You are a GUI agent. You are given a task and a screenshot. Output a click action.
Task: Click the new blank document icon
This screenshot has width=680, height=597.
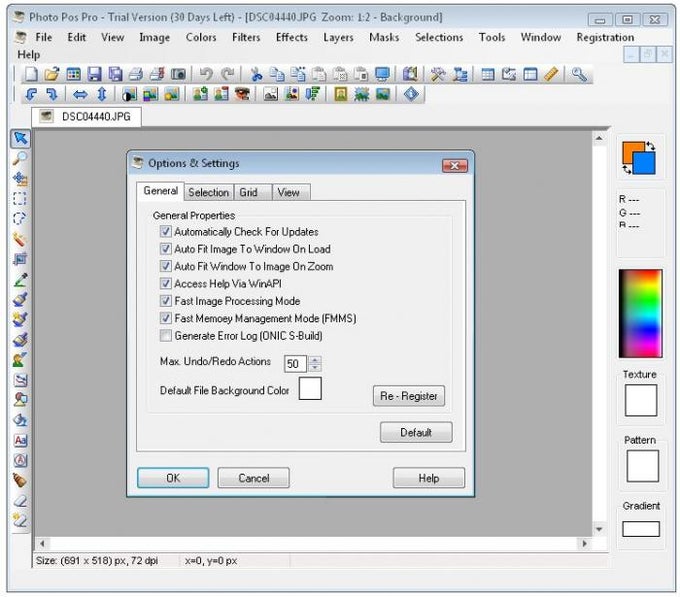point(31,75)
